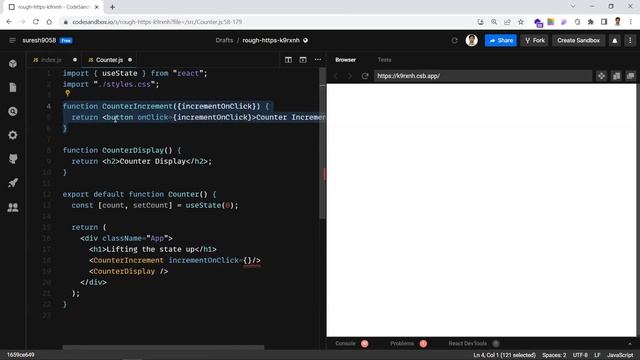The width and height of the screenshot is (640, 360).
Task: Toggle Chrome side panel
Action: pos(604,22)
